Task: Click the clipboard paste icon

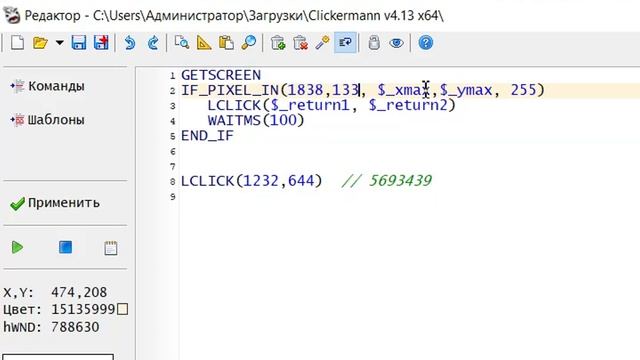Action: pyautogui.click(x=226, y=42)
